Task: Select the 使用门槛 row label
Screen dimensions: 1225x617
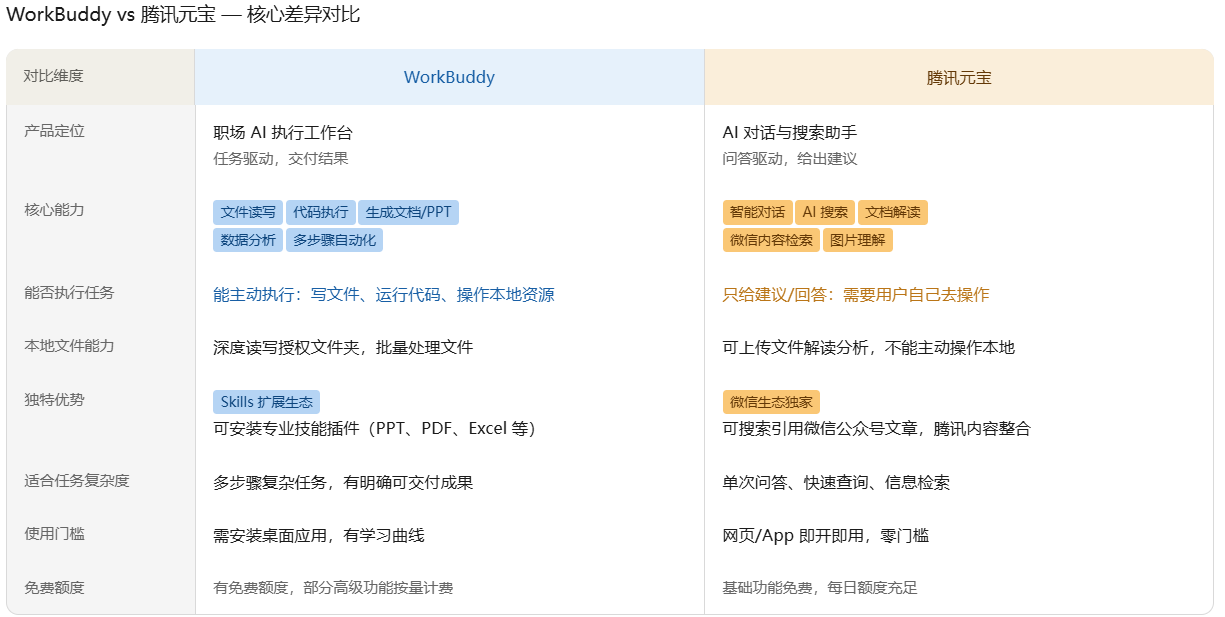Action: [x=55, y=534]
